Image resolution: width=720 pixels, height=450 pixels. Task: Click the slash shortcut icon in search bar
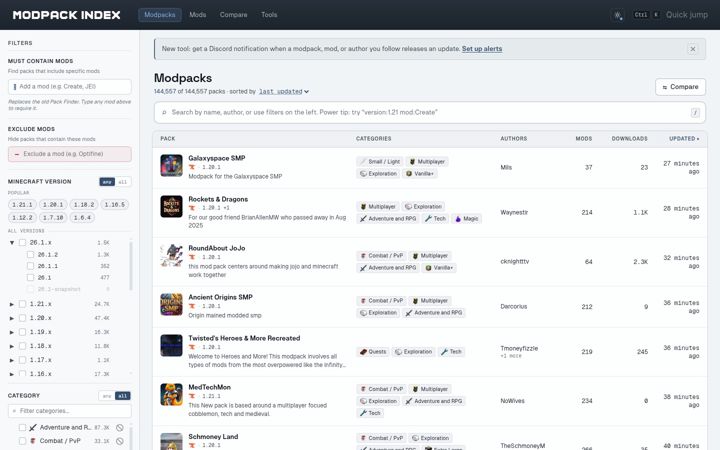click(695, 112)
